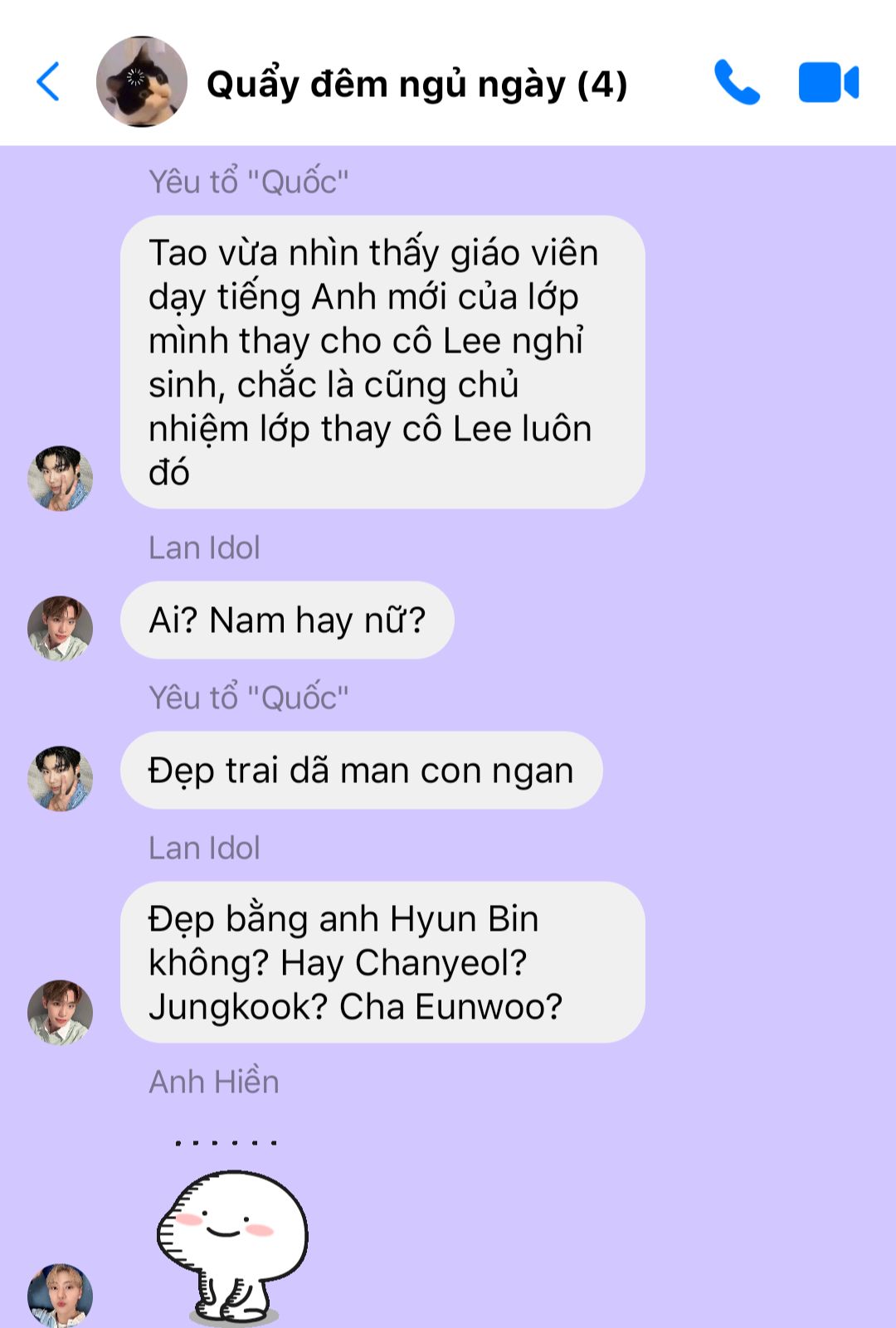Viewport: 896px width, 1328px height.
Task: Select the "Đẹp bằng anh Hyun Bin không?" message
Action: point(382,962)
